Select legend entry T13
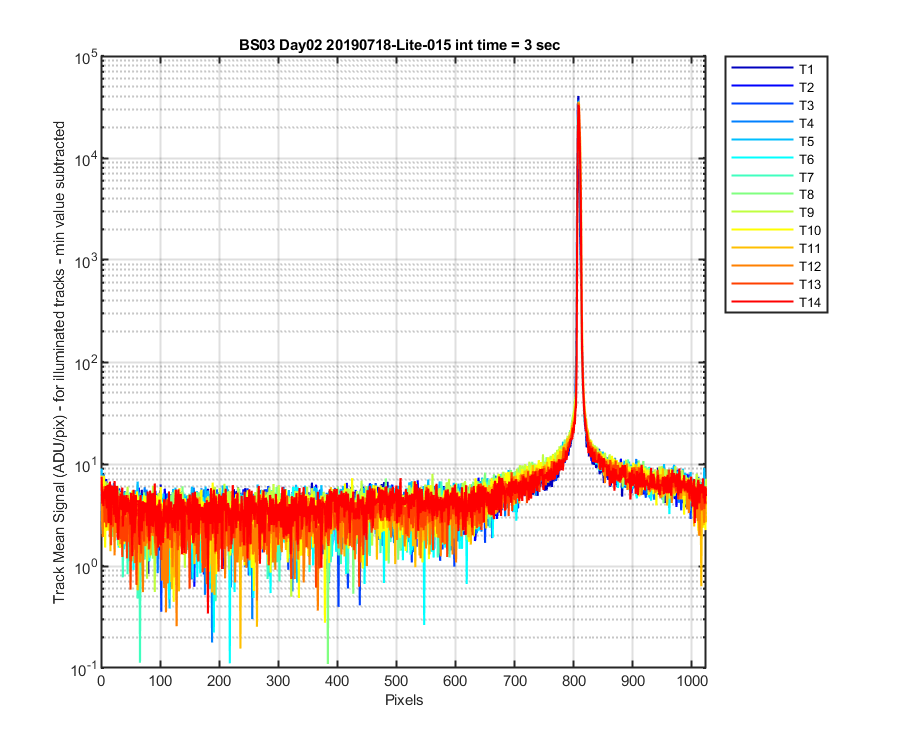 click(x=776, y=284)
